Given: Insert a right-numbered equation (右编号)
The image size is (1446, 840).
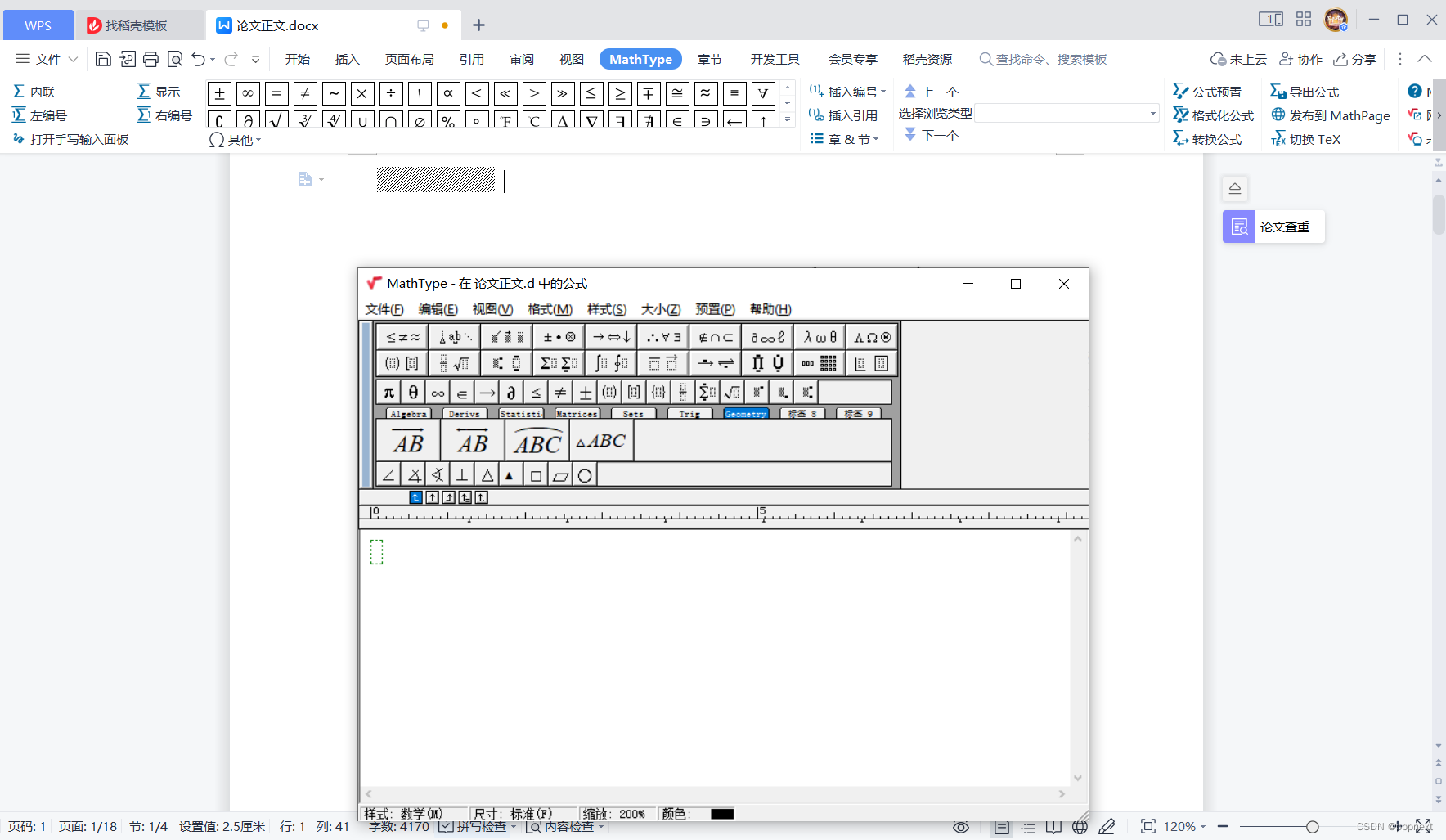Looking at the screenshot, I should [164, 115].
